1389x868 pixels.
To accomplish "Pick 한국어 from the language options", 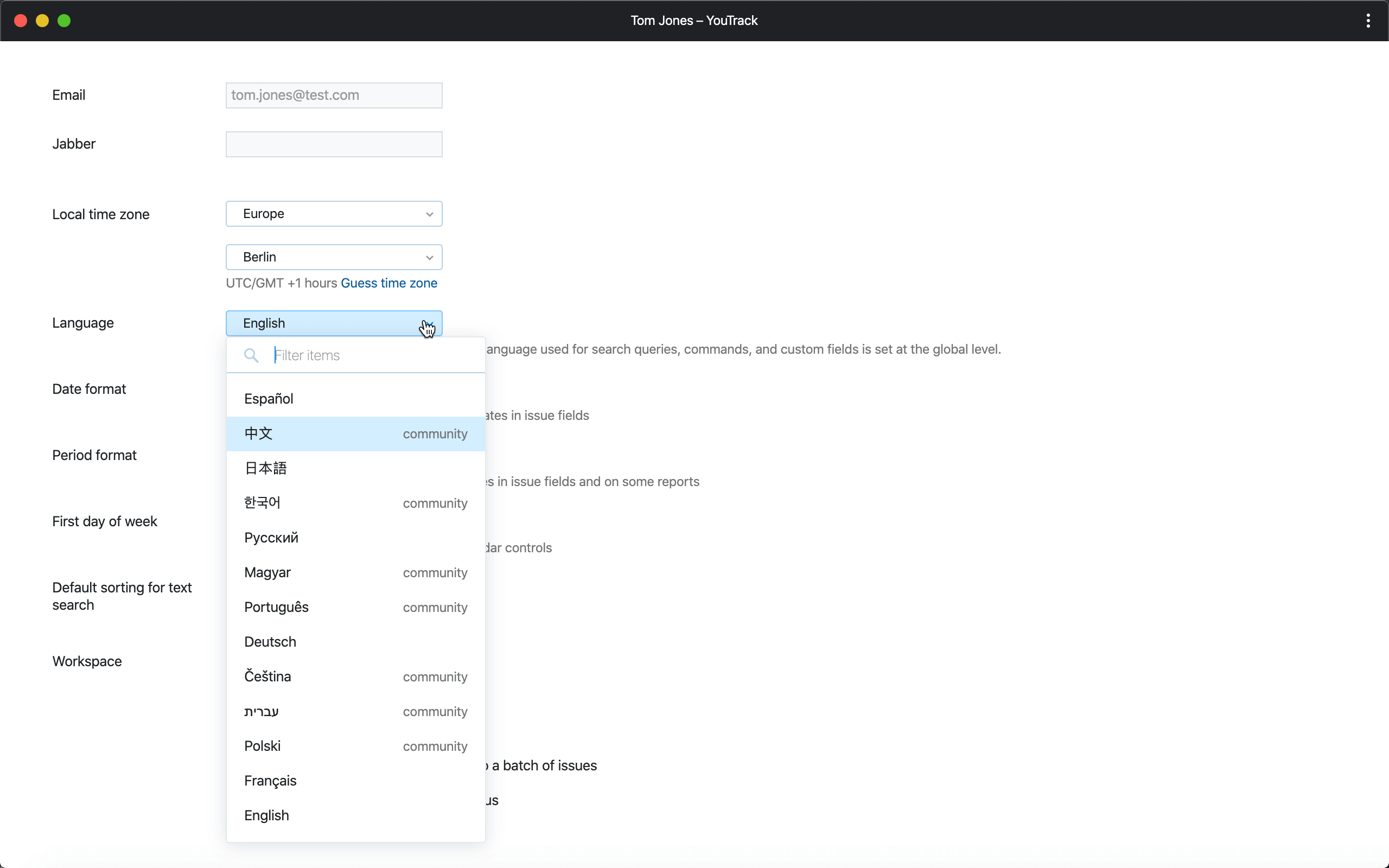I will click(262, 503).
